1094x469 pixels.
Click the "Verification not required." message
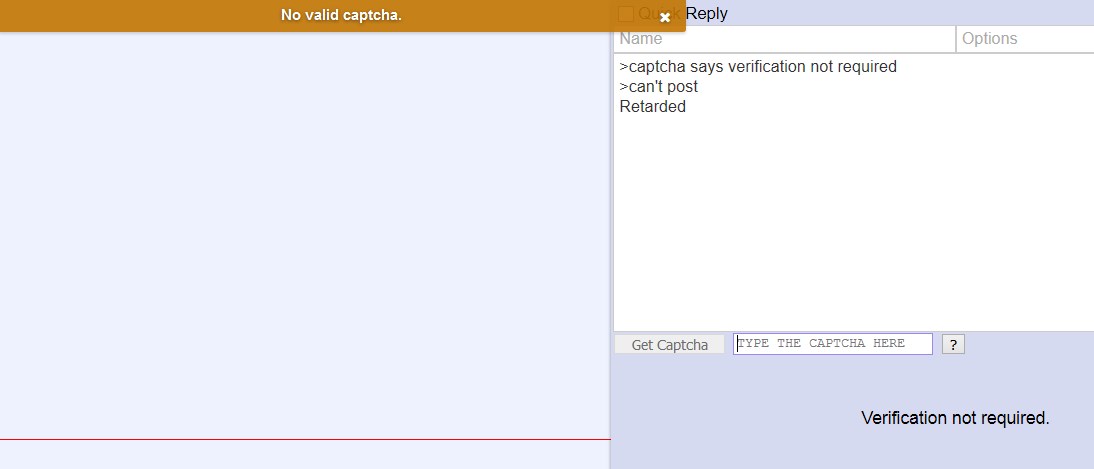click(955, 418)
